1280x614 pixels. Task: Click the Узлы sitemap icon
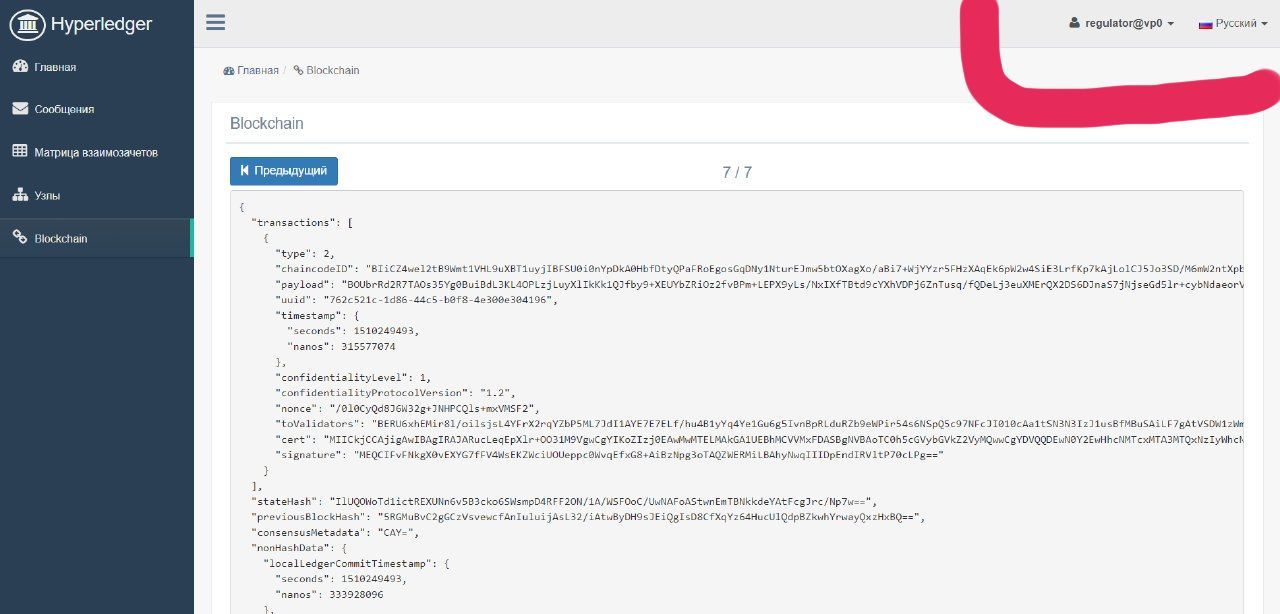click(x=19, y=194)
